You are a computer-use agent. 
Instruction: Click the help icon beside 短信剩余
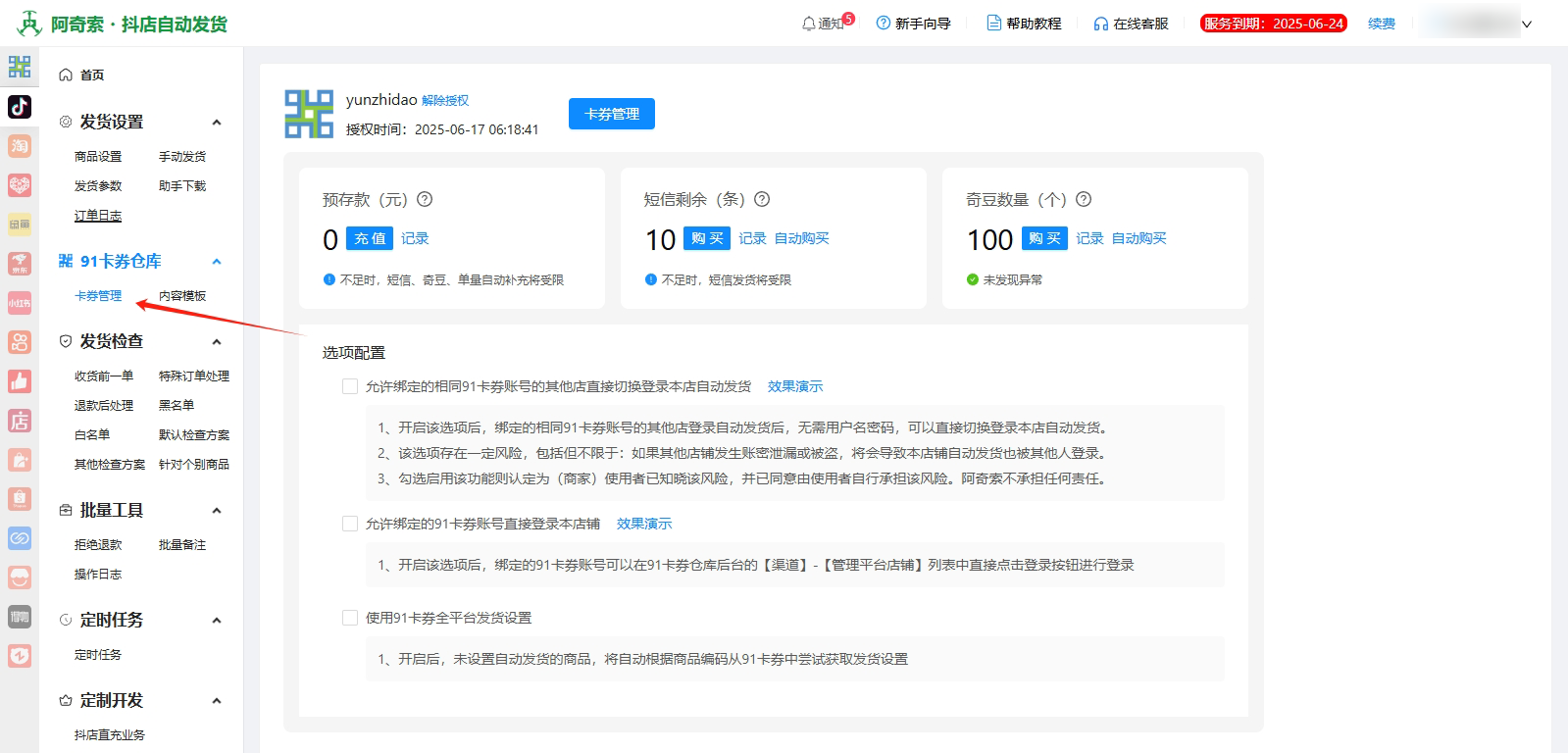tap(762, 199)
